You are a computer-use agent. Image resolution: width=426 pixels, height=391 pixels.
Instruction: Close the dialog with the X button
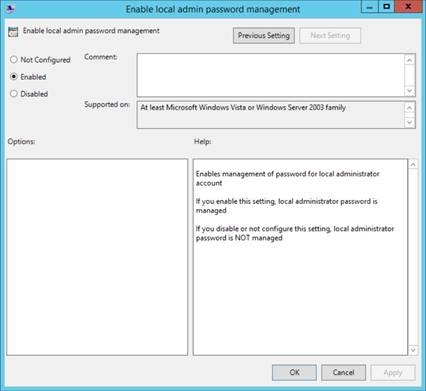(408, 7)
